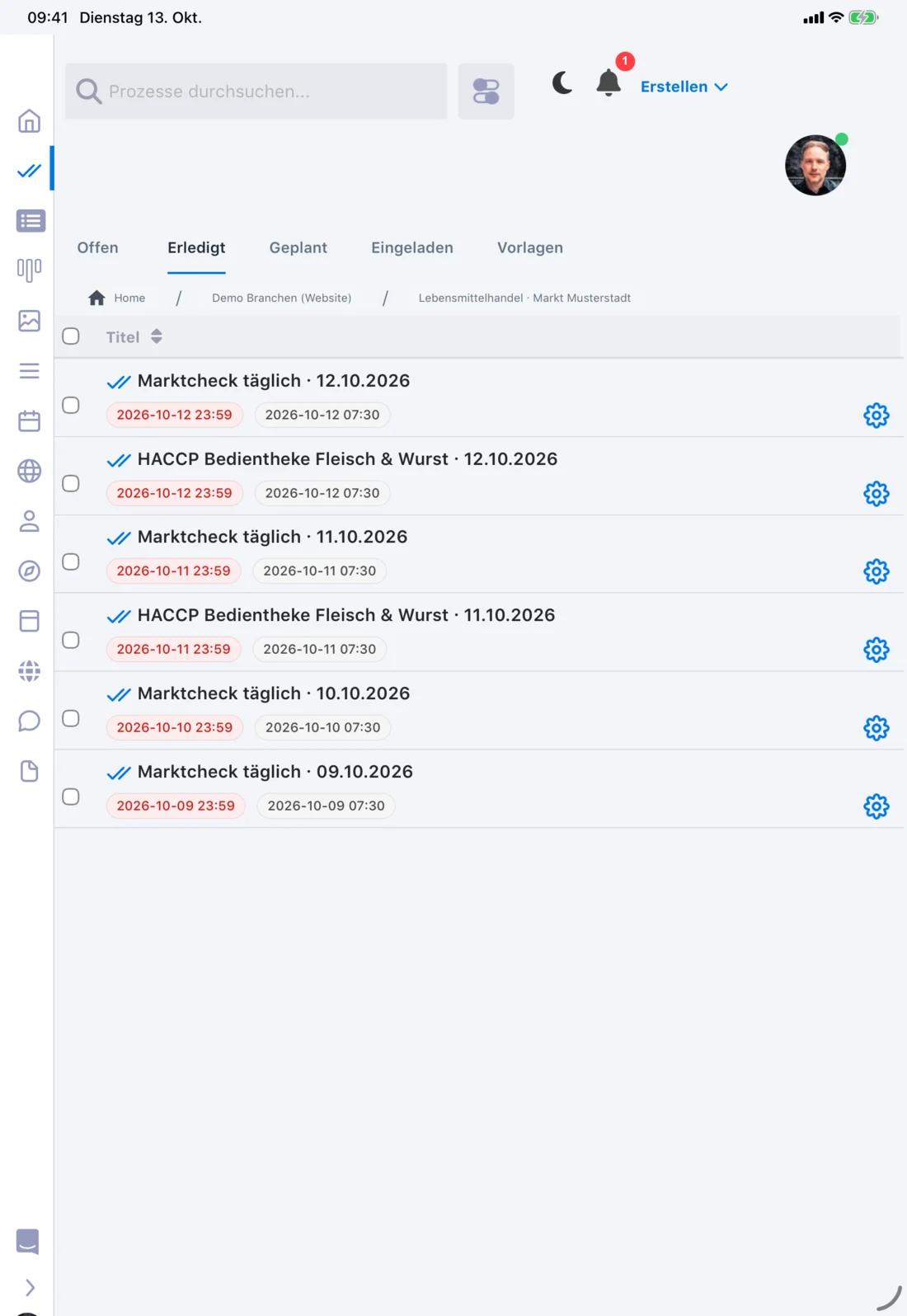Open the kanban board sidebar icon

pyautogui.click(x=29, y=270)
